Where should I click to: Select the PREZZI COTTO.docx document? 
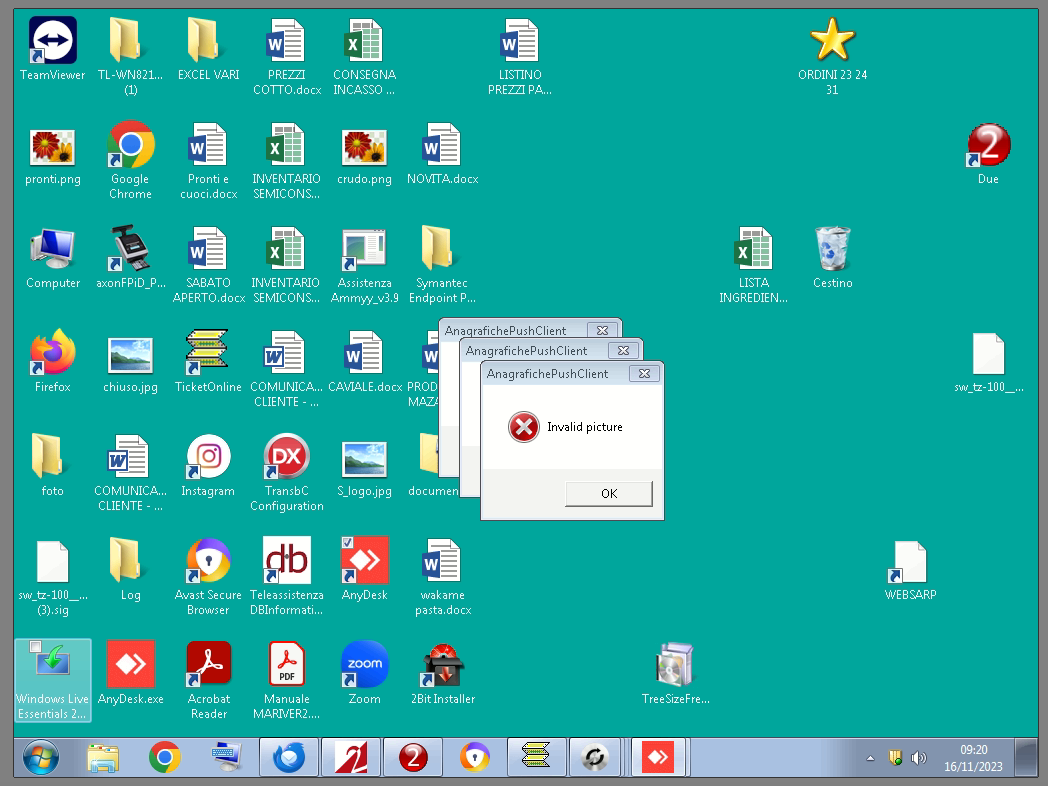point(287,57)
